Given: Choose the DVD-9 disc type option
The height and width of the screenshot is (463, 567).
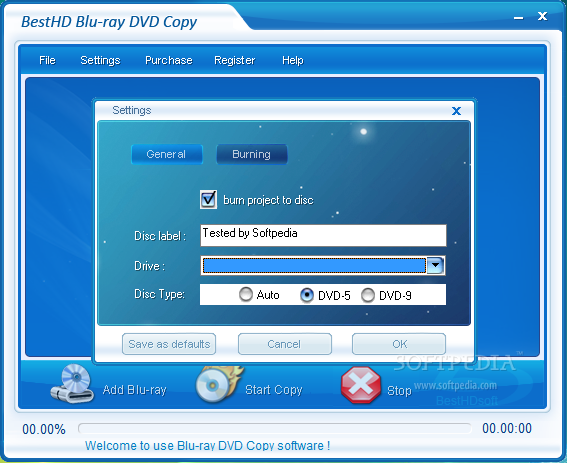Looking at the screenshot, I should point(368,295).
